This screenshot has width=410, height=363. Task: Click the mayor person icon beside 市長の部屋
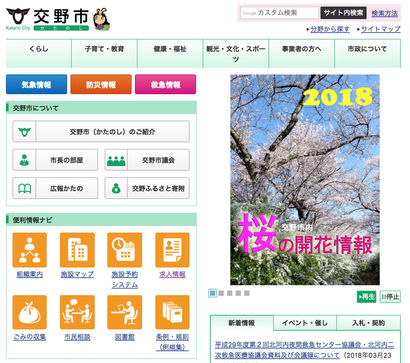click(24, 160)
